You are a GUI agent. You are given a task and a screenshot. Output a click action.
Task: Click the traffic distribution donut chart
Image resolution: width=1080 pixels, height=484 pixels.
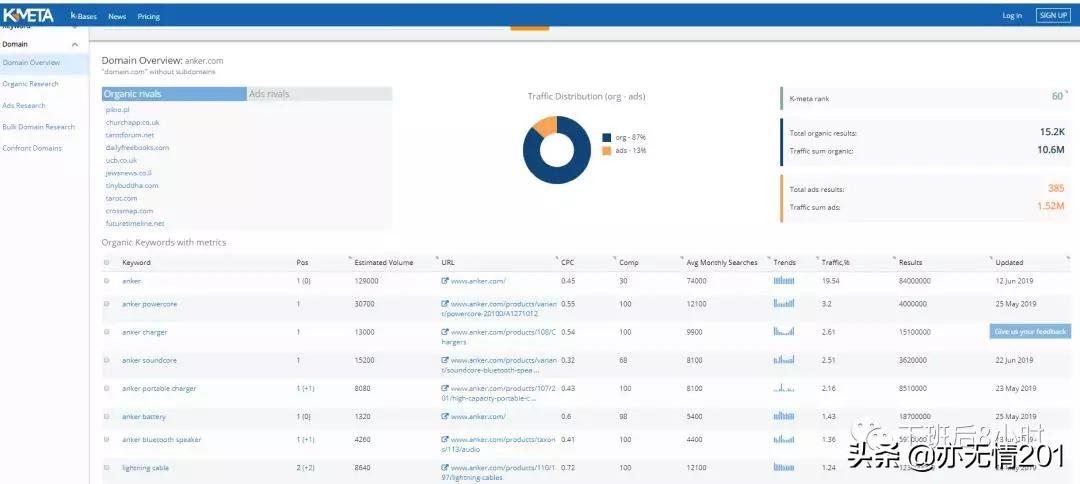[557, 149]
